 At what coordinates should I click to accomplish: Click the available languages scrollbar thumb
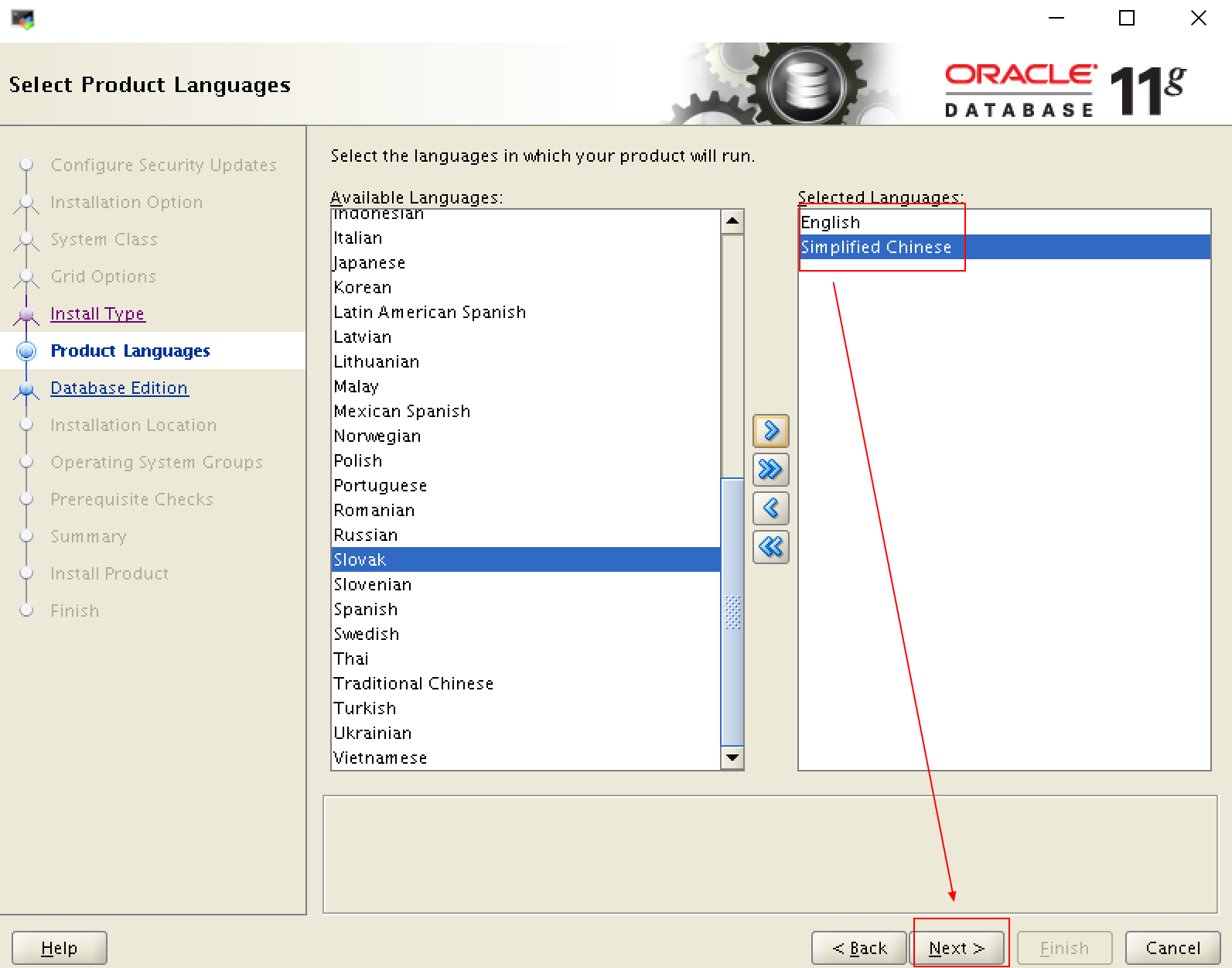(x=732, y=611)
